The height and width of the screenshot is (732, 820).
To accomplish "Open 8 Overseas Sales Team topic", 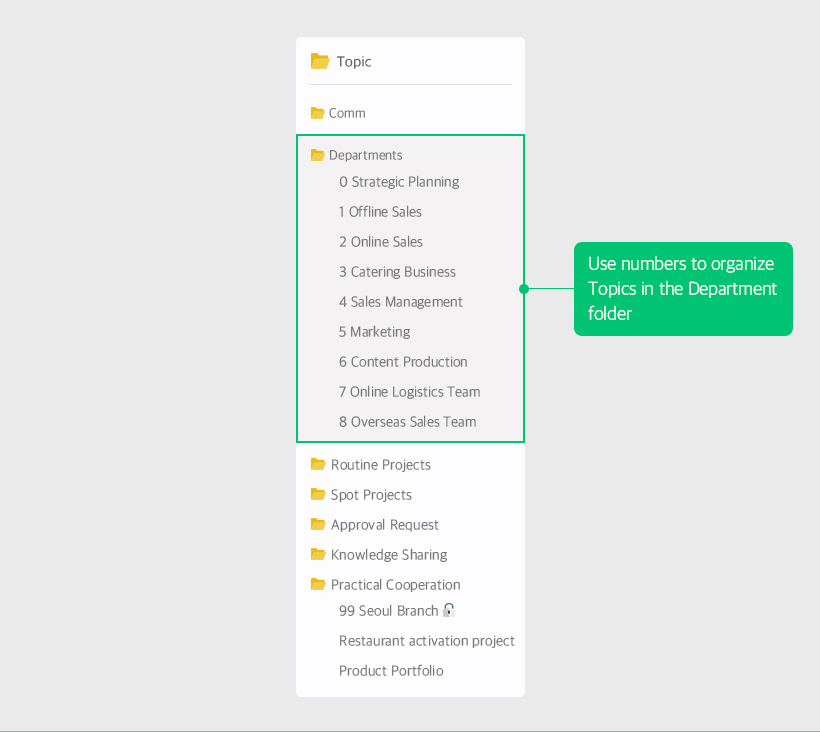I will (407, 421).
